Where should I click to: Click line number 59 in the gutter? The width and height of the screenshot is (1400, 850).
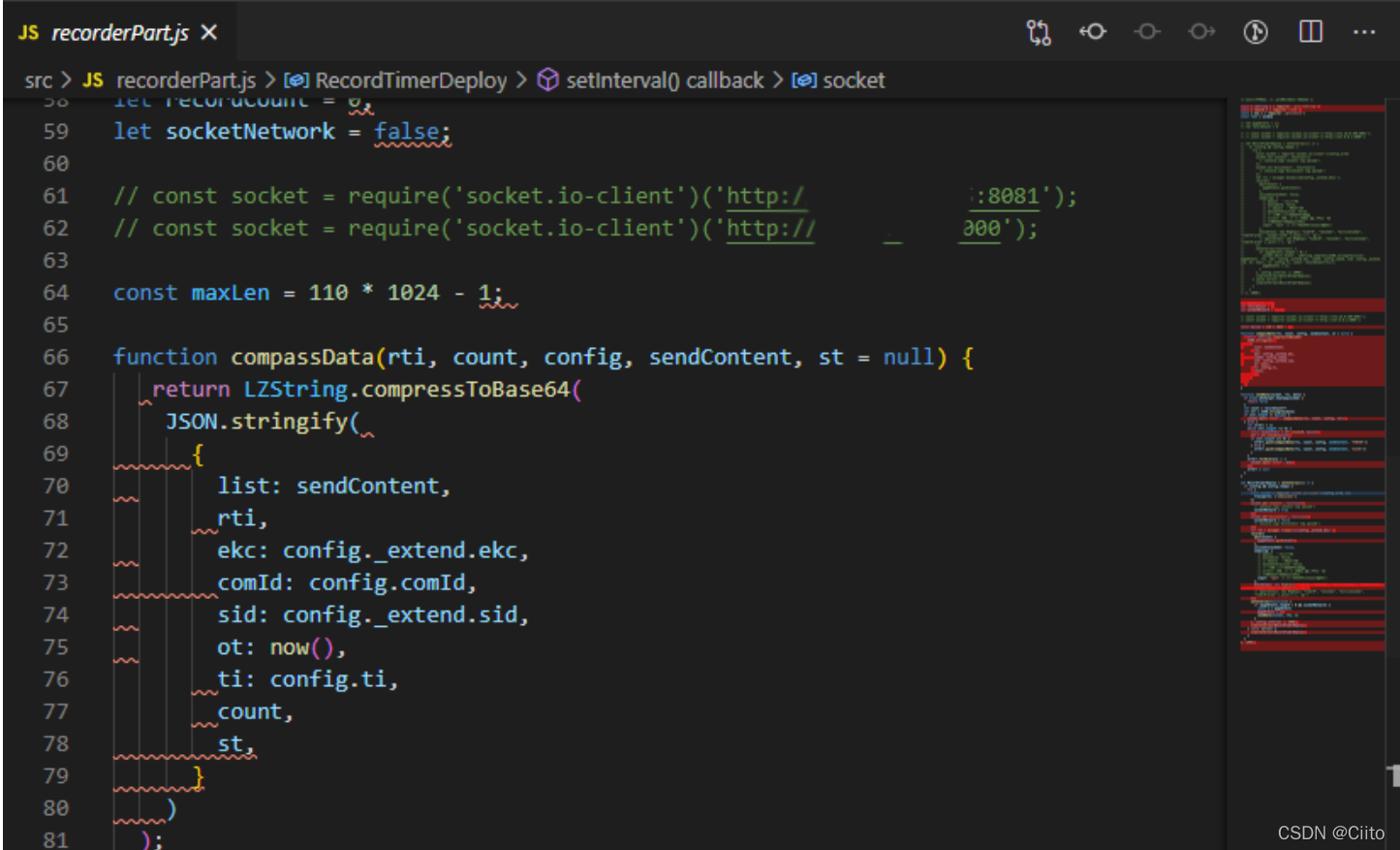pyautogui.click(x=56, y=132)
